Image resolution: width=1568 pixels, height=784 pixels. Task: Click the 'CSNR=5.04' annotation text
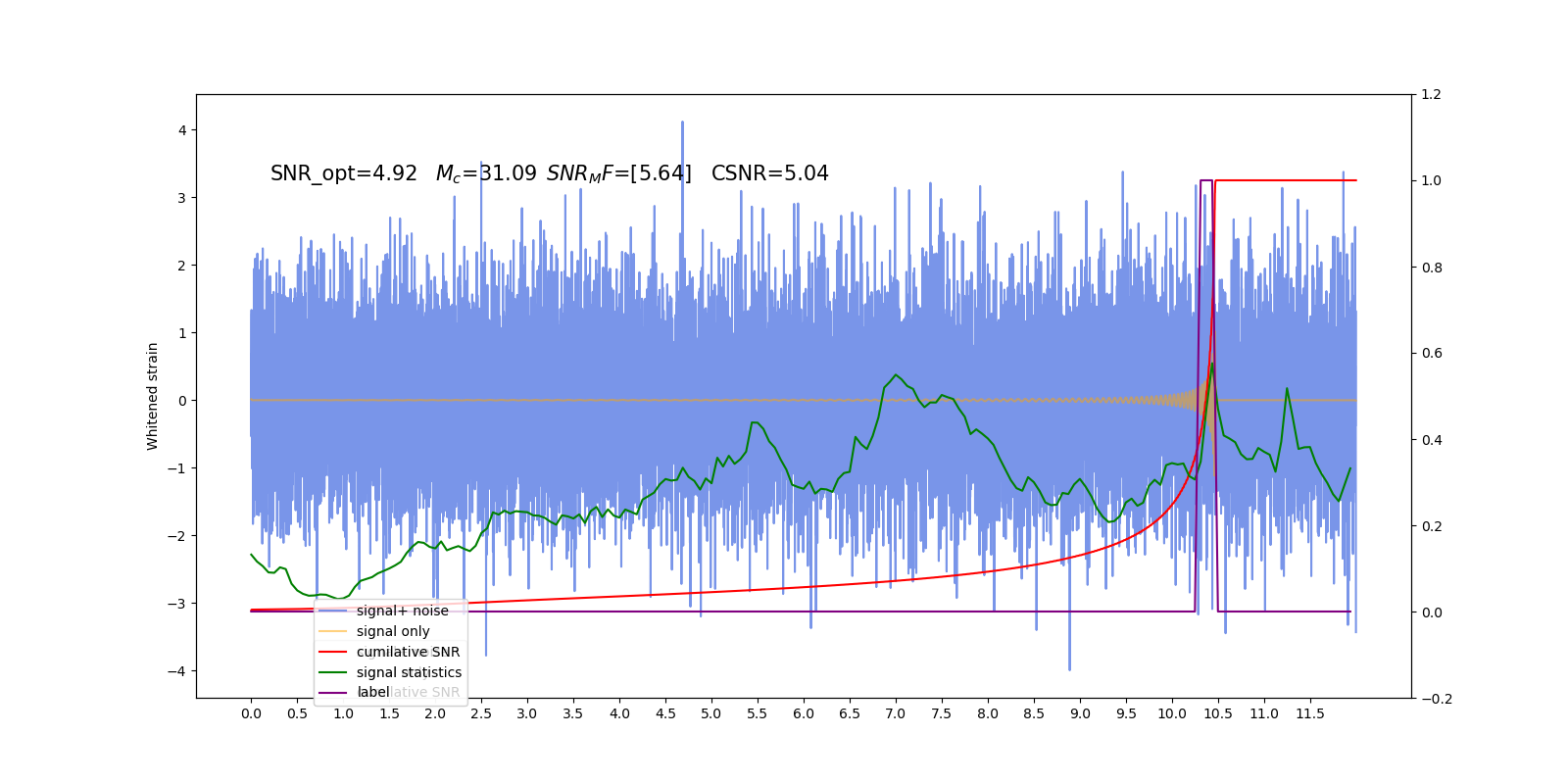tap(770, 173)
